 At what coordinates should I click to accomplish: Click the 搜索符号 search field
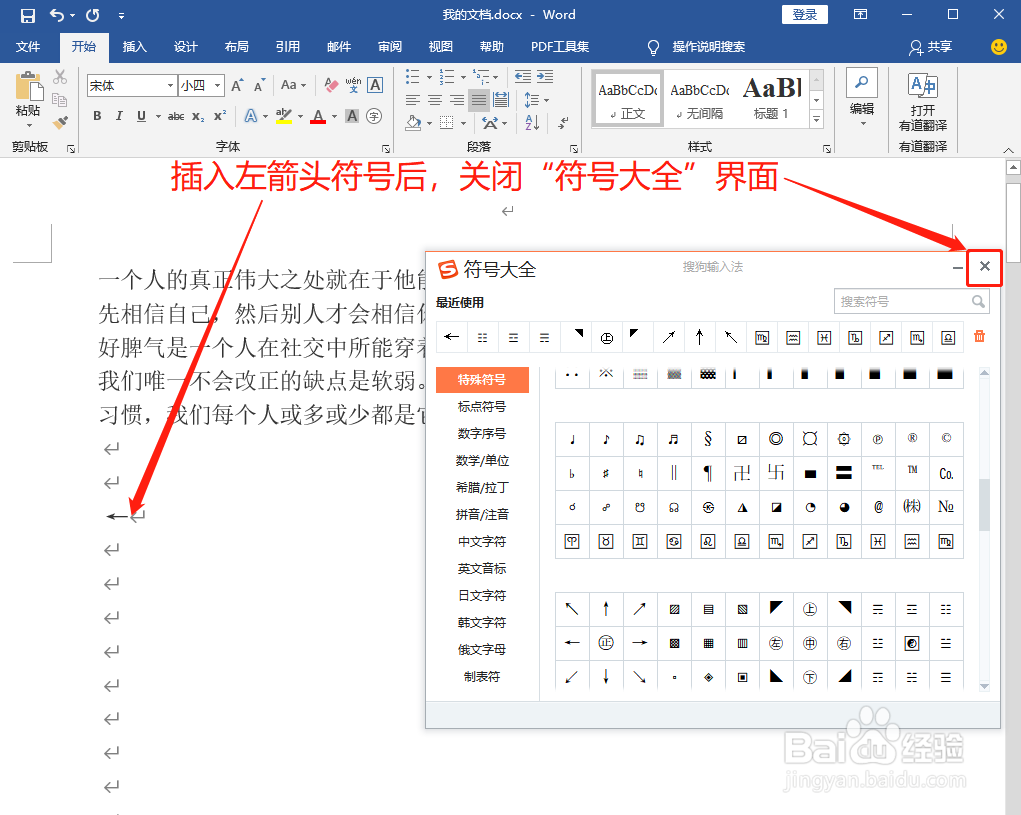[911, 301]
